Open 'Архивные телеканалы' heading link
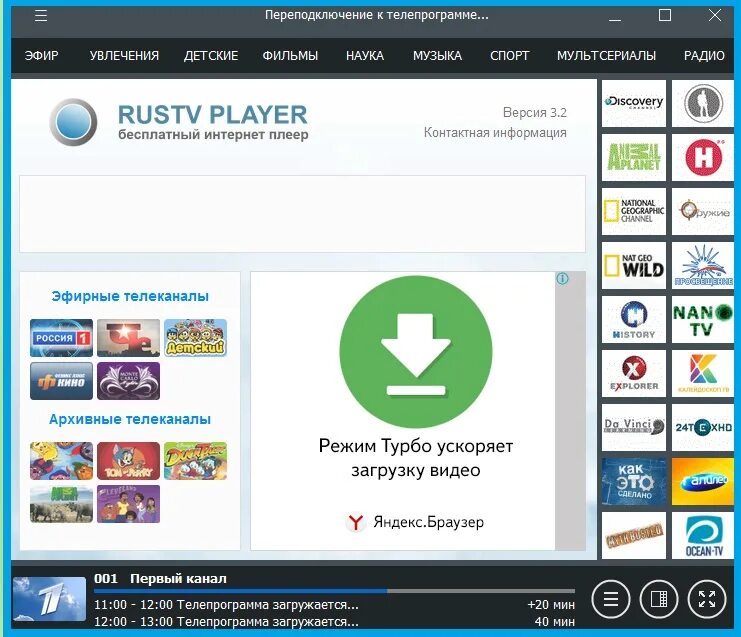The image size is (741, 637). pyautogui.click(x=130, y=419)
